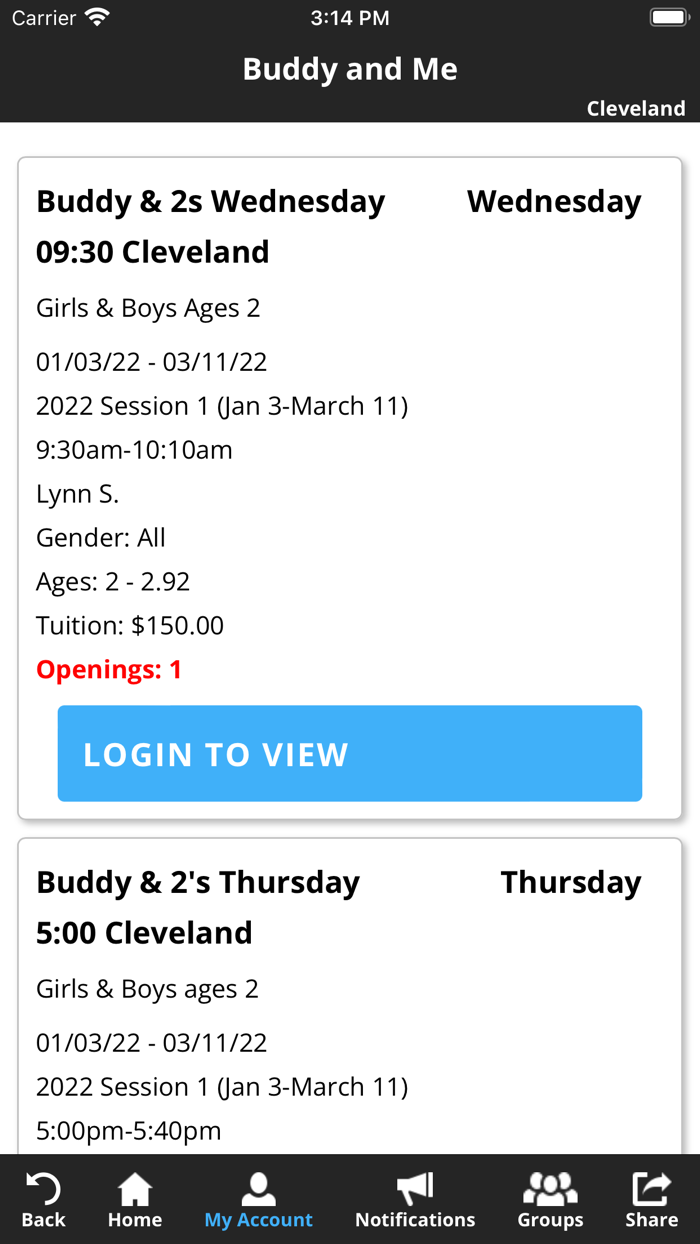Tap the battery status indicator

(668, 15)
